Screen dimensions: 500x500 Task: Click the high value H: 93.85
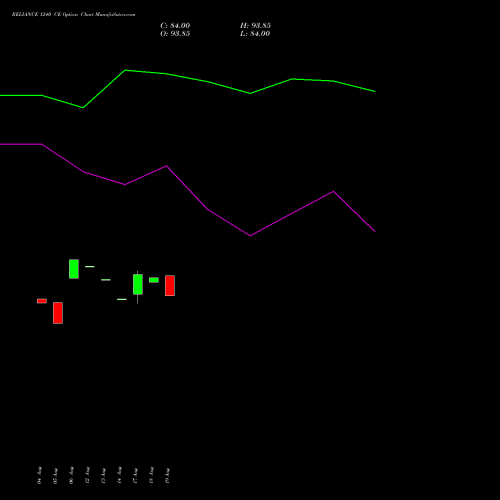coord(255,26)
